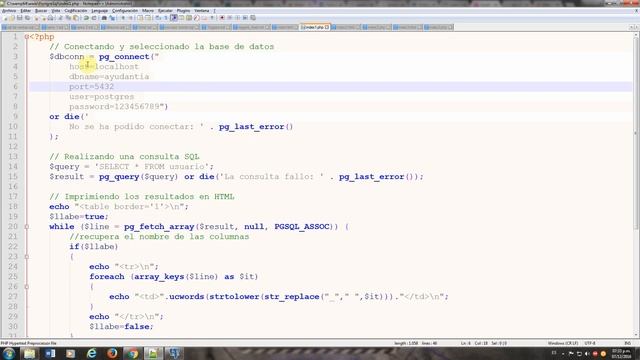
Task: Collapse the while loop fold at line 20
Action: point(27,227)
